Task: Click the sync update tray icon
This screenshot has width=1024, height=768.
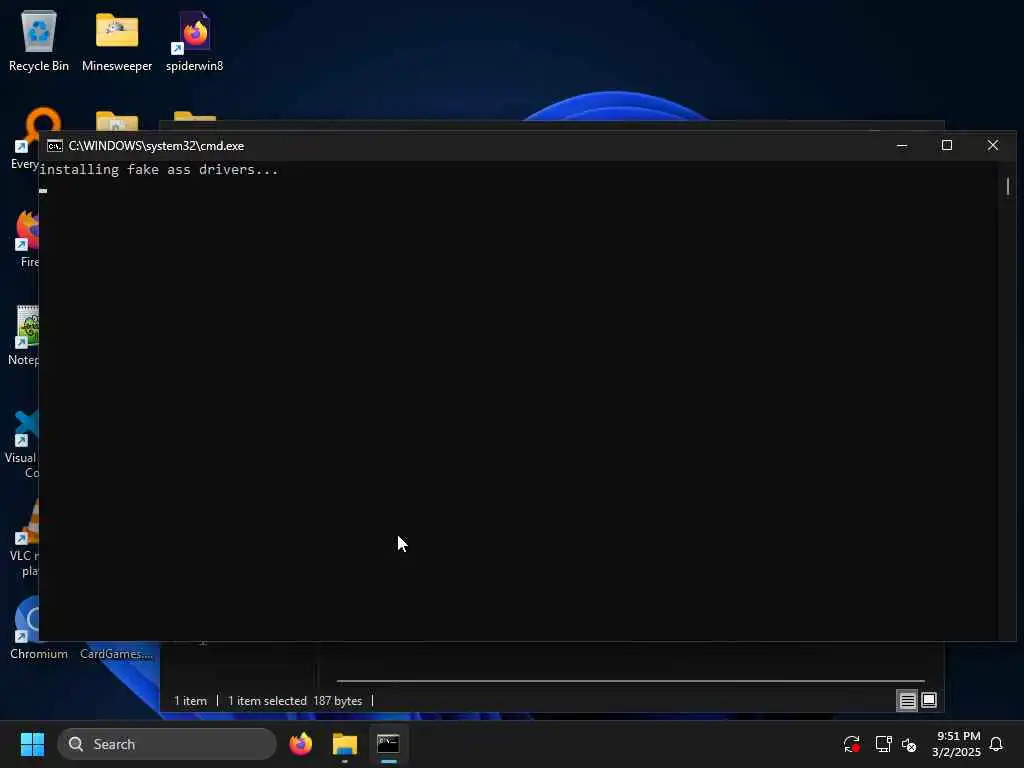Action: (852, 744)
